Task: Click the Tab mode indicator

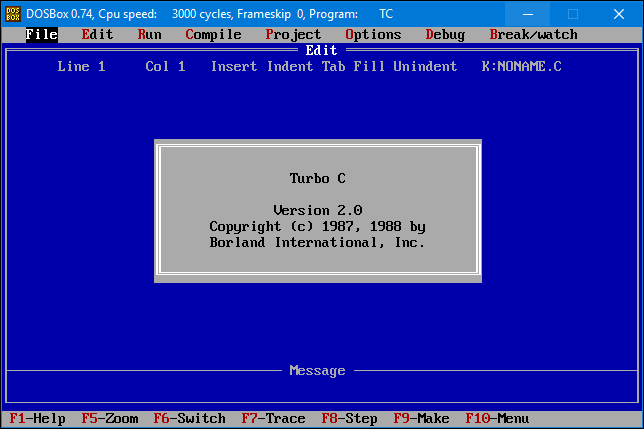Action: pos(334,67)
